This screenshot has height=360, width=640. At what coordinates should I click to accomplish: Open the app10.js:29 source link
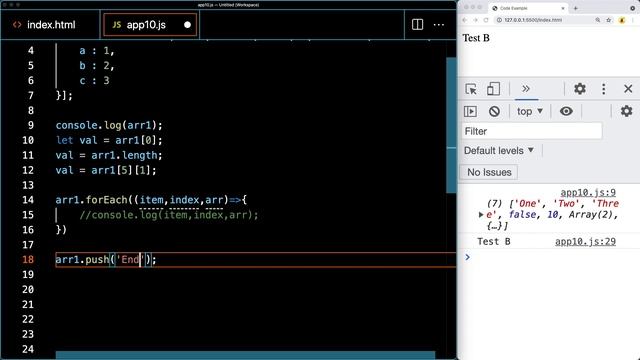585,242
